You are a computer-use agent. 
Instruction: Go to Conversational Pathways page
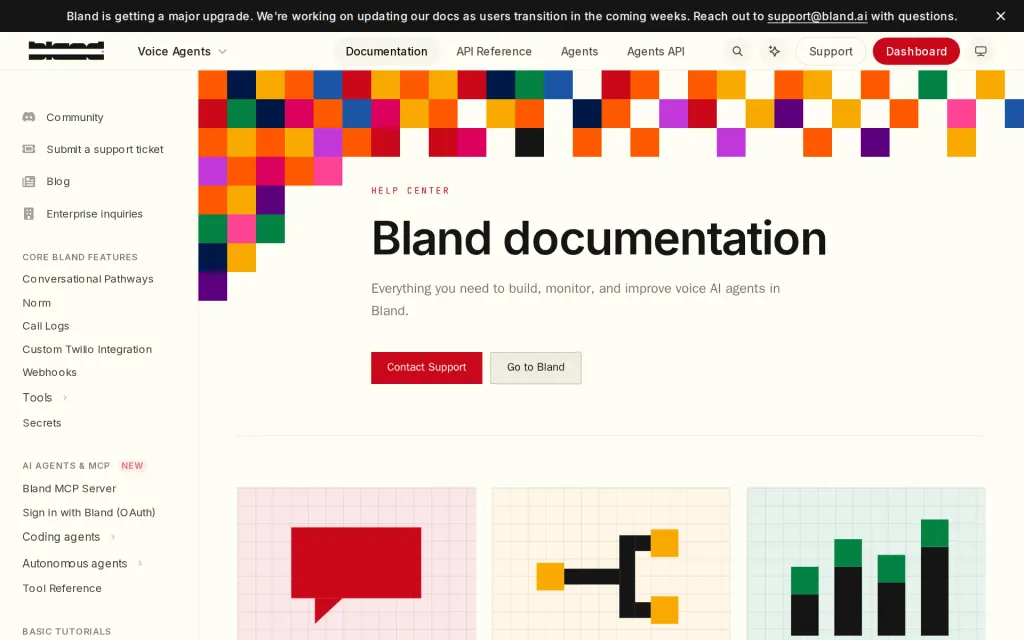(88, 279)
